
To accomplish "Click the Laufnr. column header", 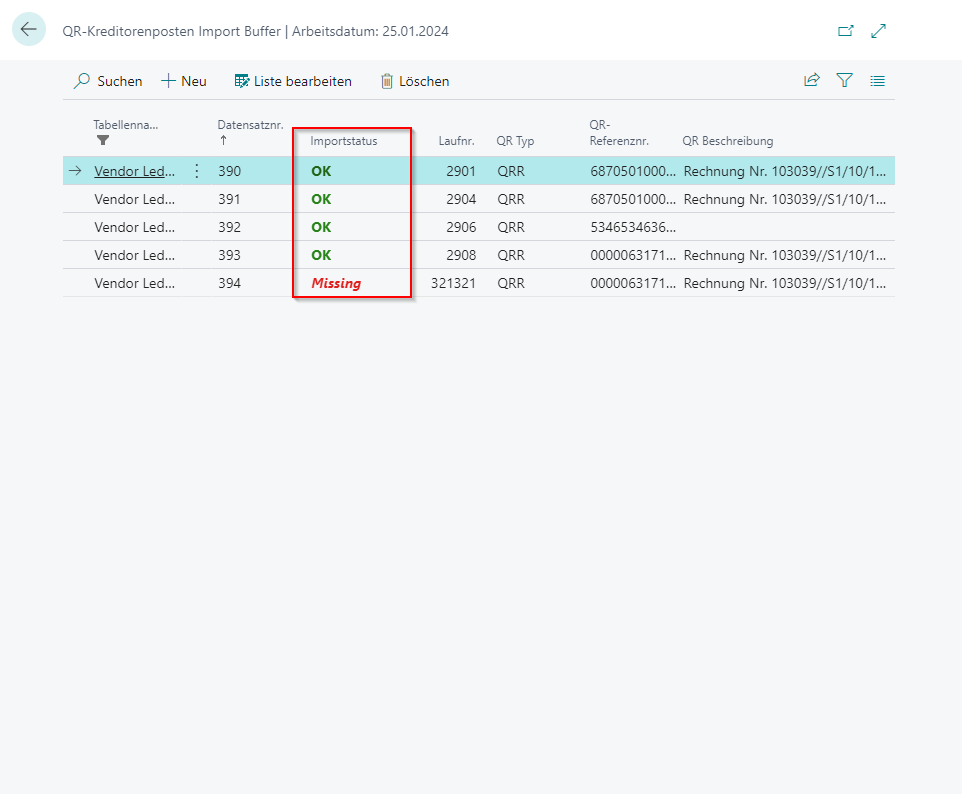I will coord(457,141).
